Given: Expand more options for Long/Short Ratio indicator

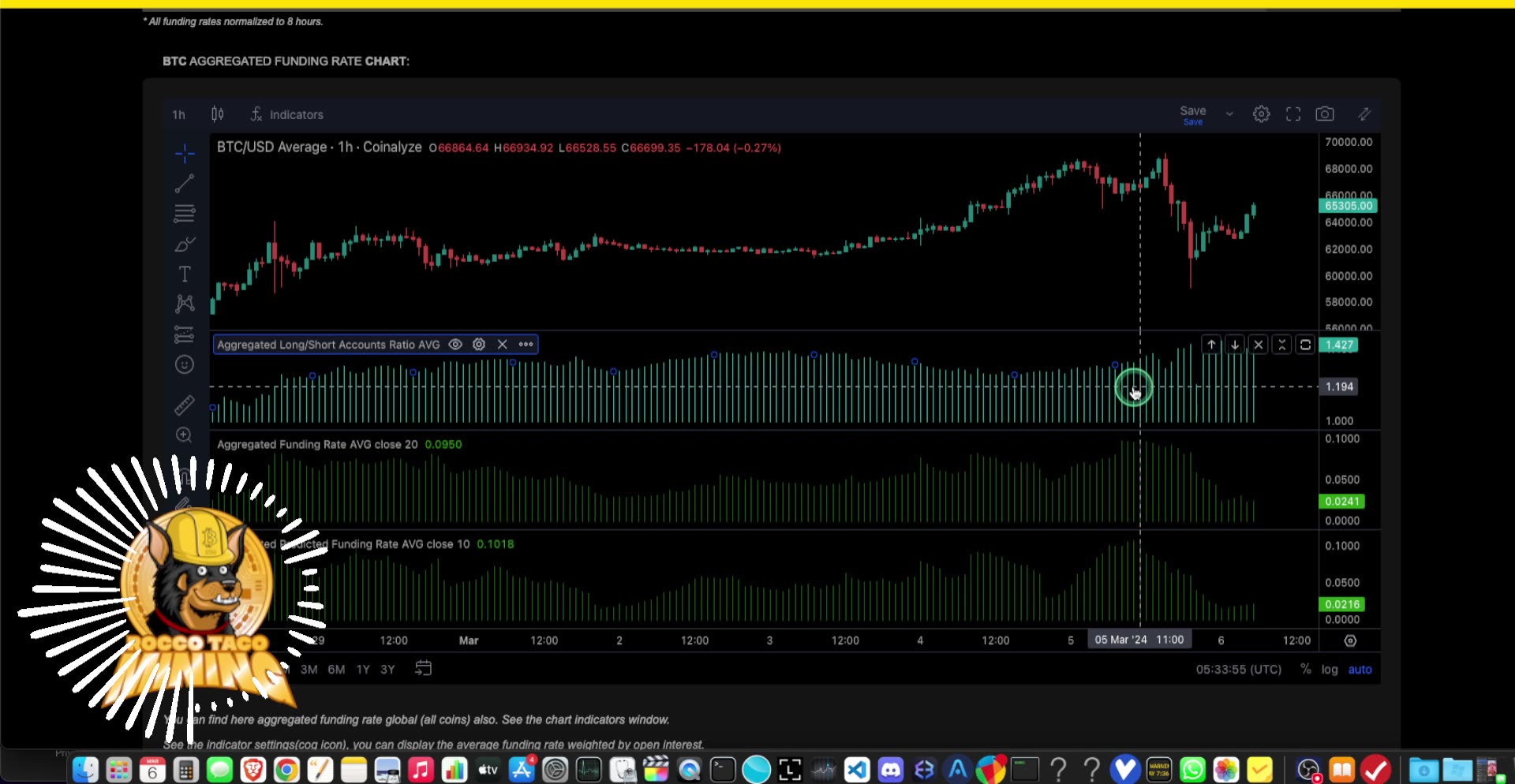Looking at the screenshot, I should (526, 345).
